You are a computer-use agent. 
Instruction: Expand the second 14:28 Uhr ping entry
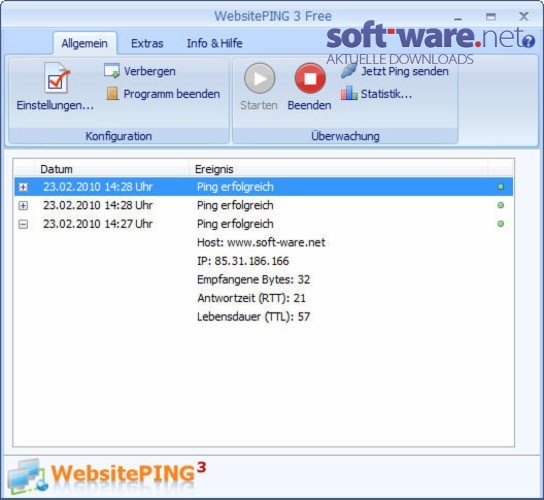click(23, 206)
